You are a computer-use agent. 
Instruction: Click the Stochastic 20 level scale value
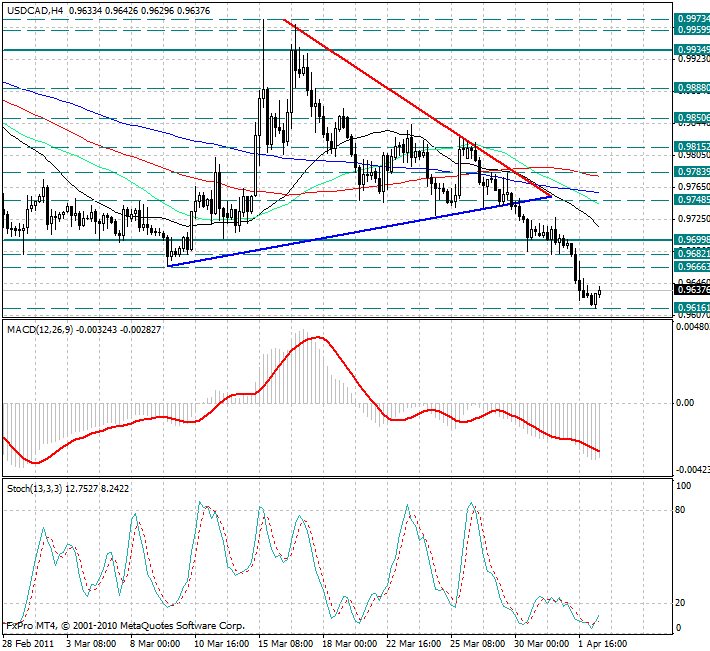coord(680,603)
